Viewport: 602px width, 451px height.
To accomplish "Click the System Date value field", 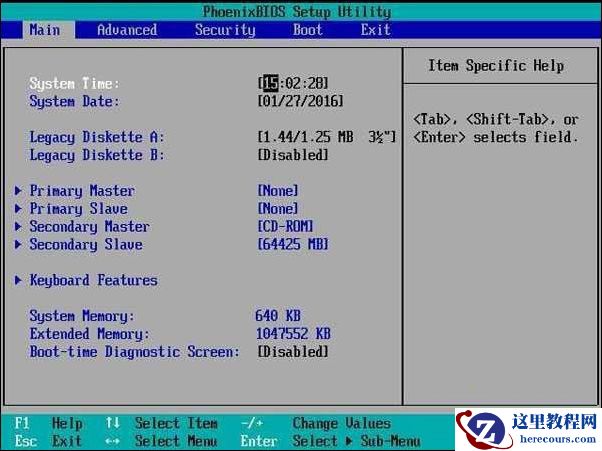I will pyautogui.click(x=300, y=102).
